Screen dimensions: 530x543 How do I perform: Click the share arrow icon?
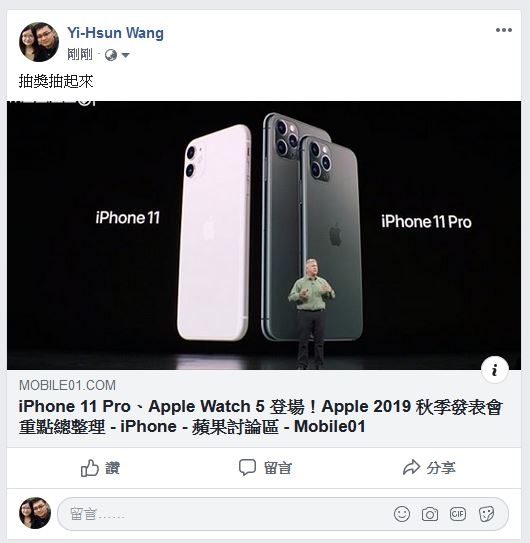(x=412, y=468)
